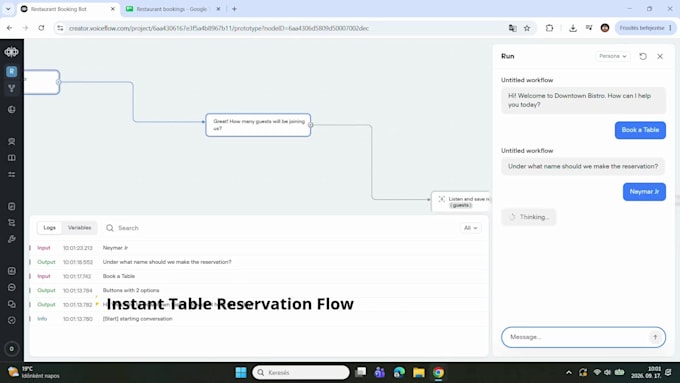Open the tab search dropdown arrow

[8, 9]
